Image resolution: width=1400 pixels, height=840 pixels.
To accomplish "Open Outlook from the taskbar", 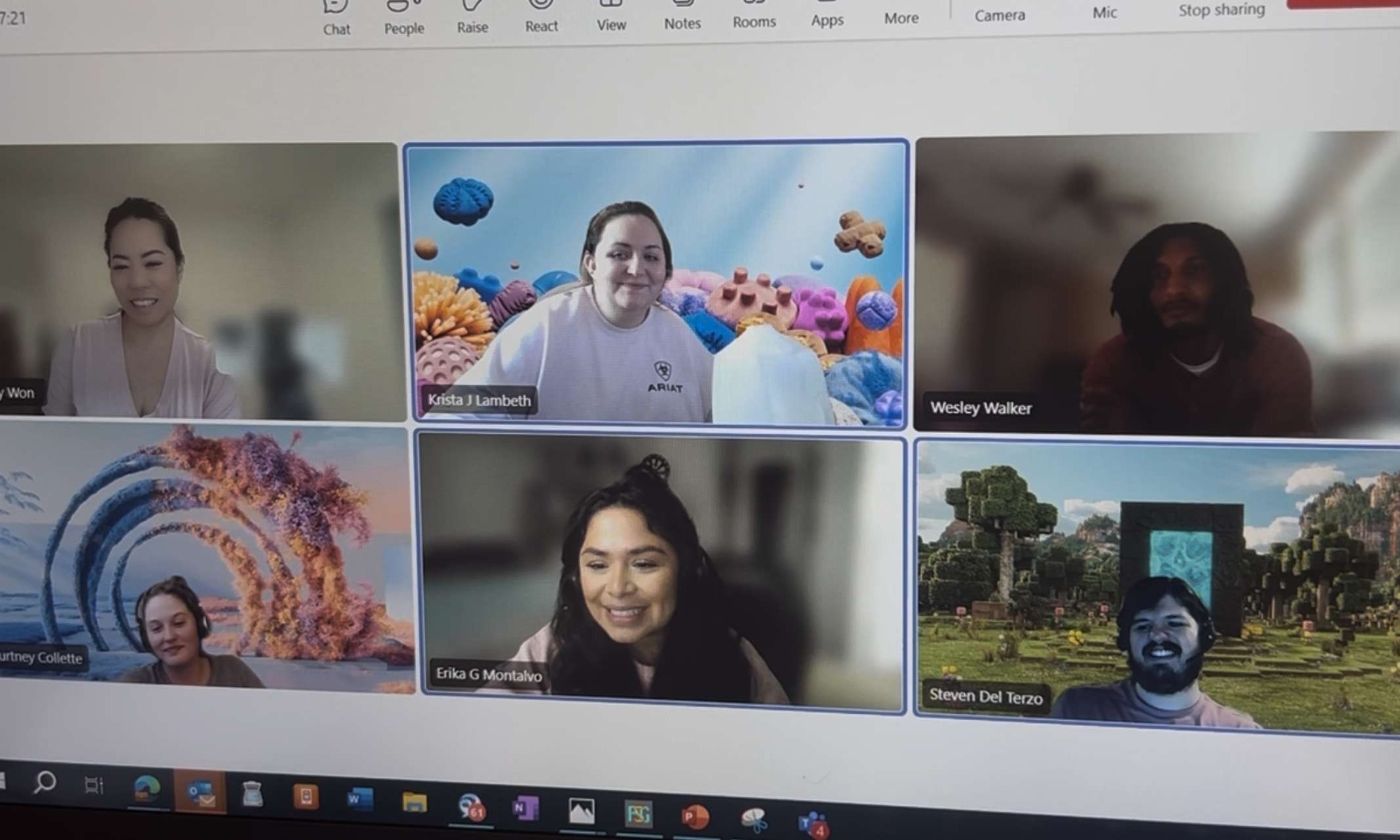I will [200, 793].
